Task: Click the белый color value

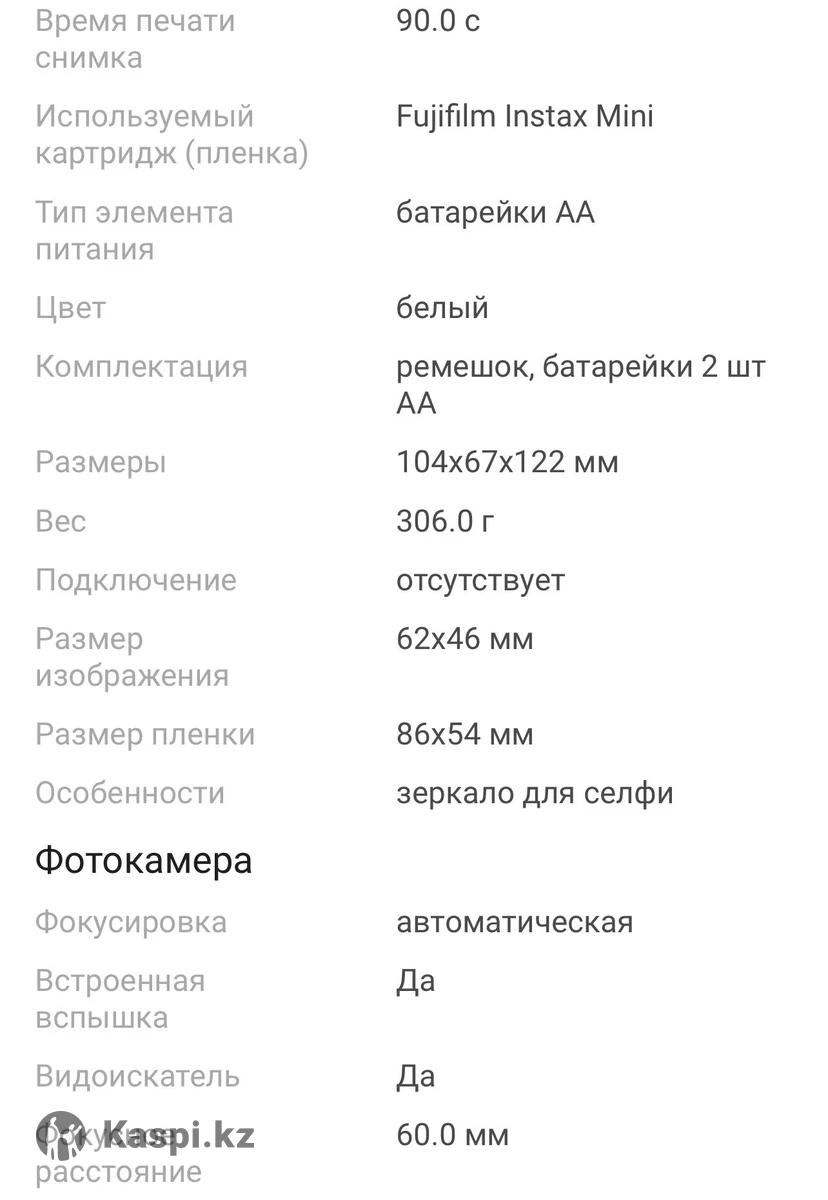Action: (442, 308)
